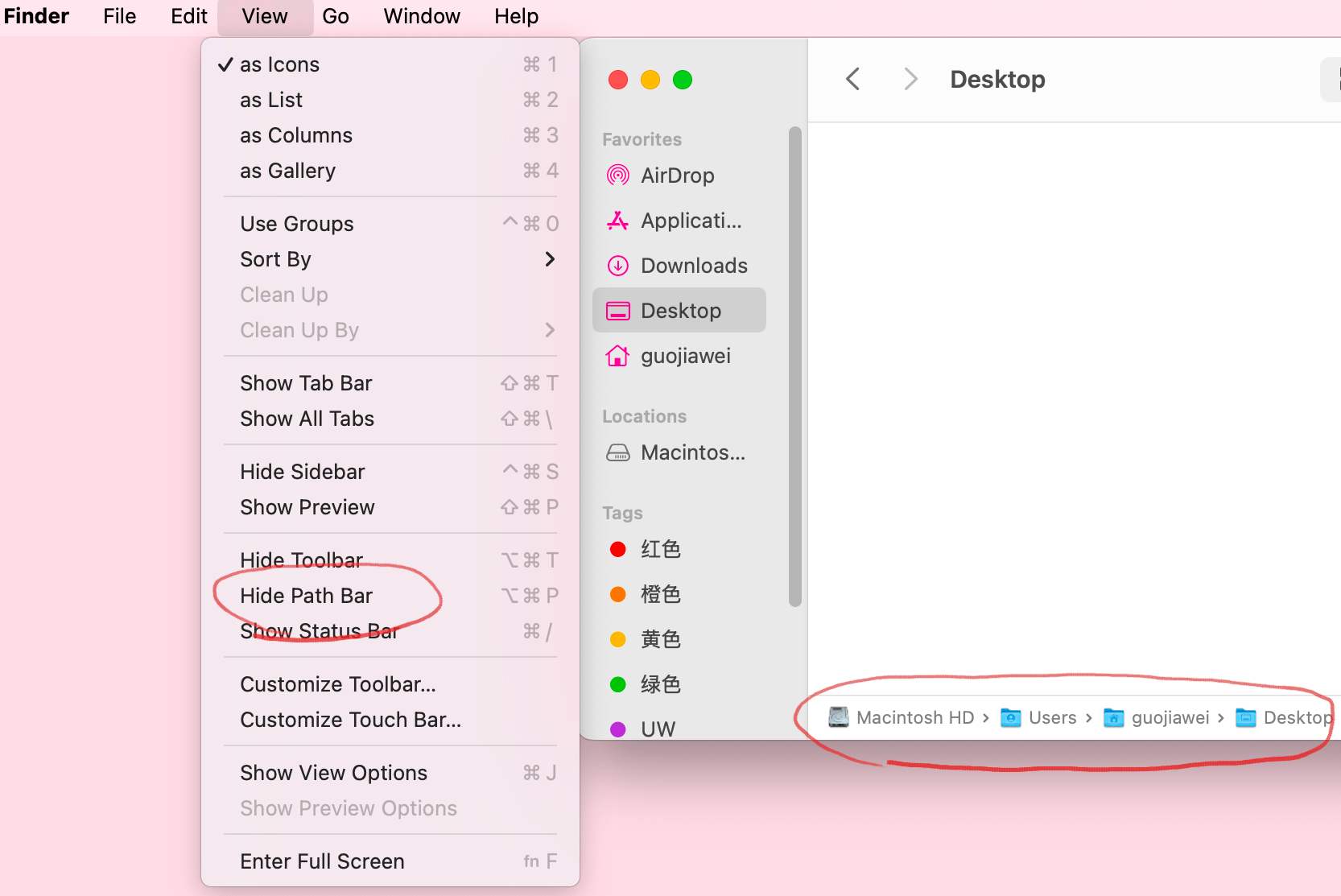Toggle Hide Sidebar in View menu
Viewport: 1341px width, 896px height.
point(302,472)
